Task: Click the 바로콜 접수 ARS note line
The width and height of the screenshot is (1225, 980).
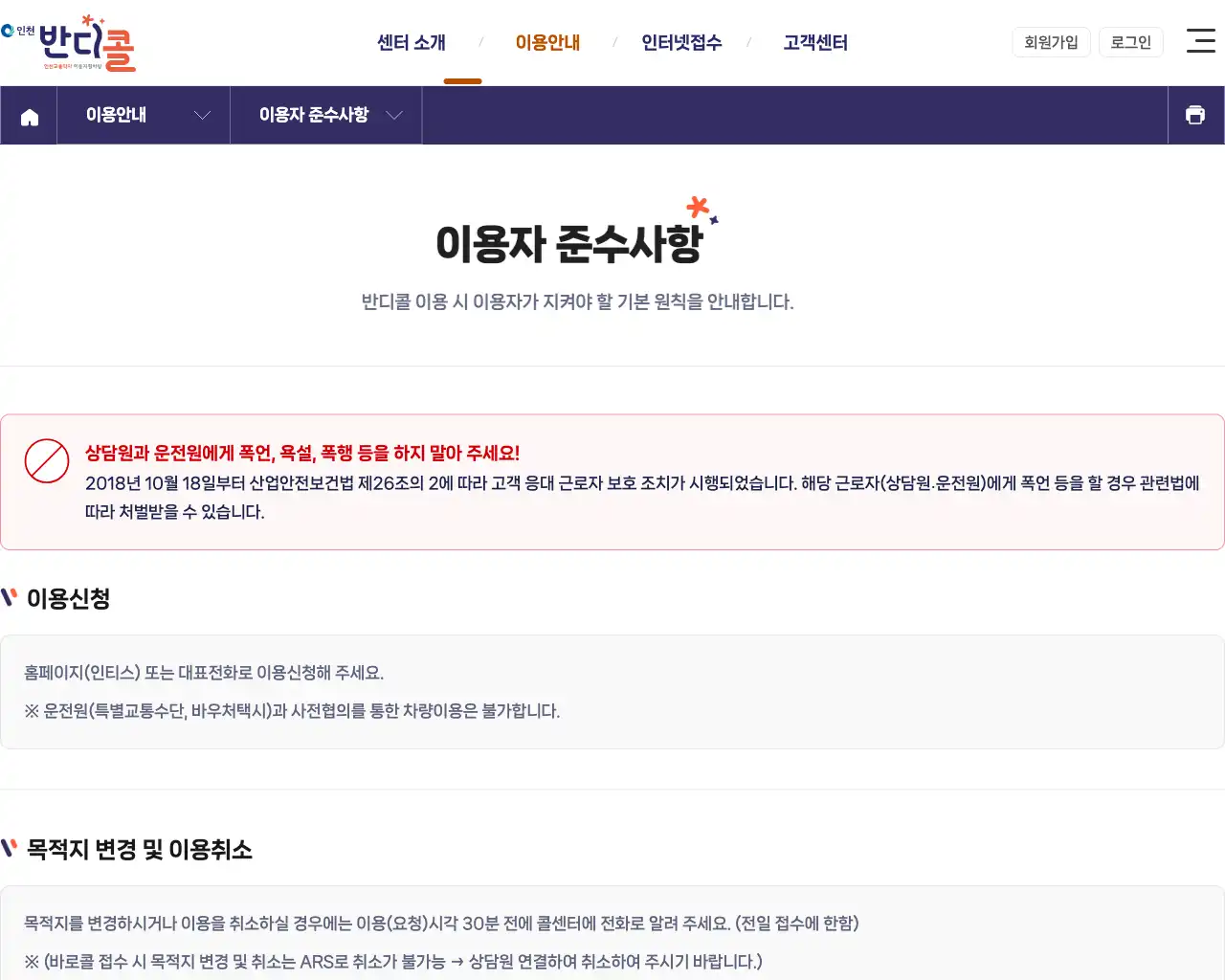Action: tap(393, 962)
